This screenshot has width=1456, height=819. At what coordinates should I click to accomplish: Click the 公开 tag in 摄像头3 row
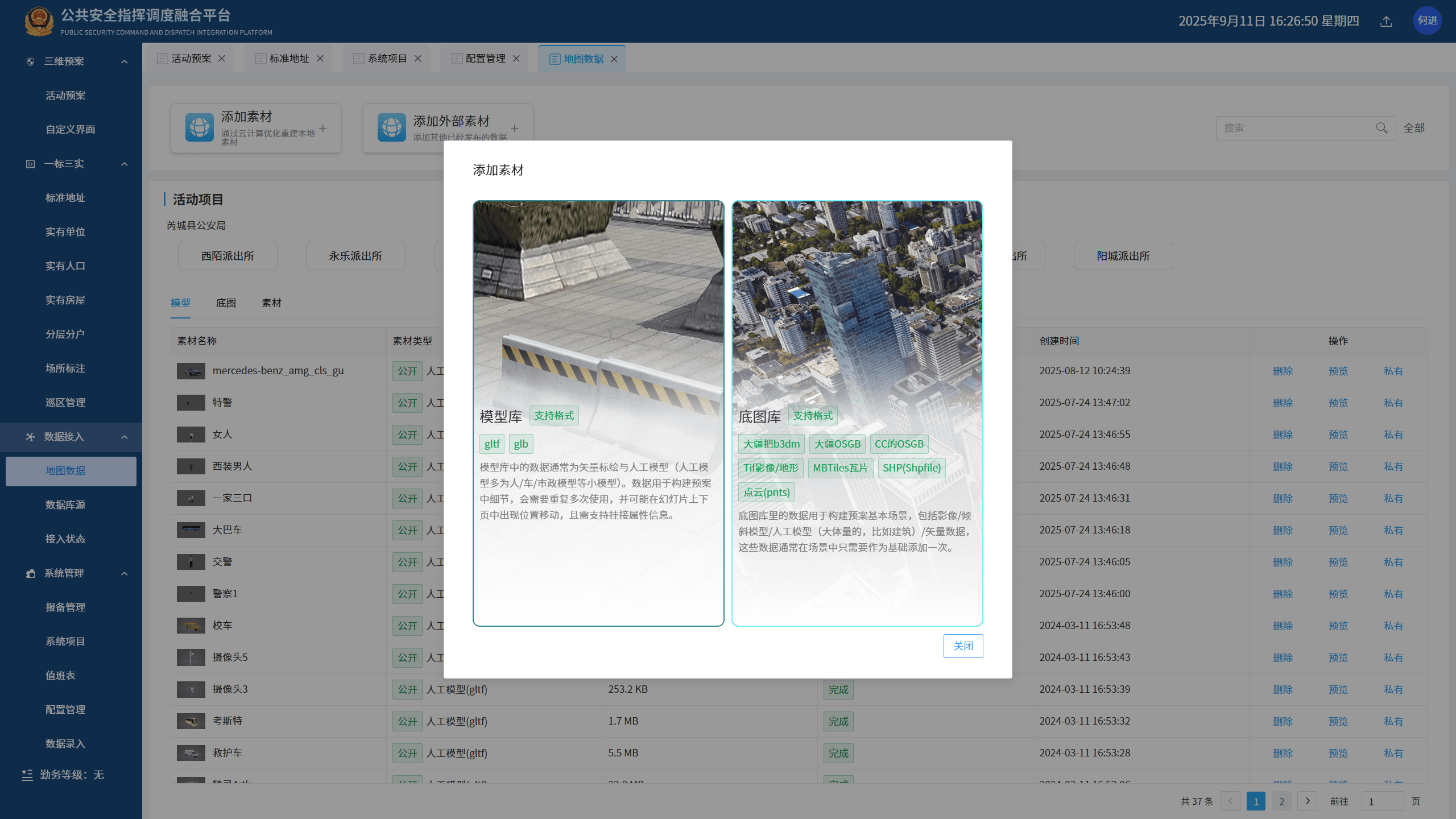tap(407, 689)
